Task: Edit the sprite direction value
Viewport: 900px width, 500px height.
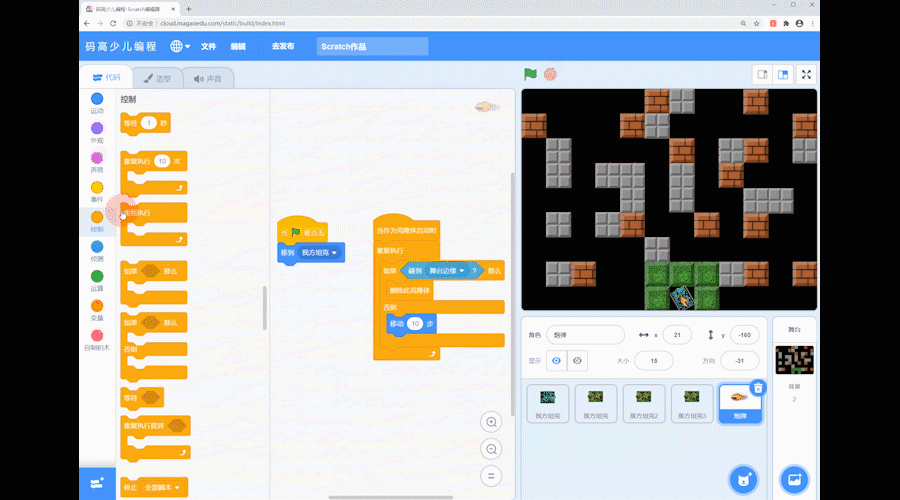Action: 740,361
